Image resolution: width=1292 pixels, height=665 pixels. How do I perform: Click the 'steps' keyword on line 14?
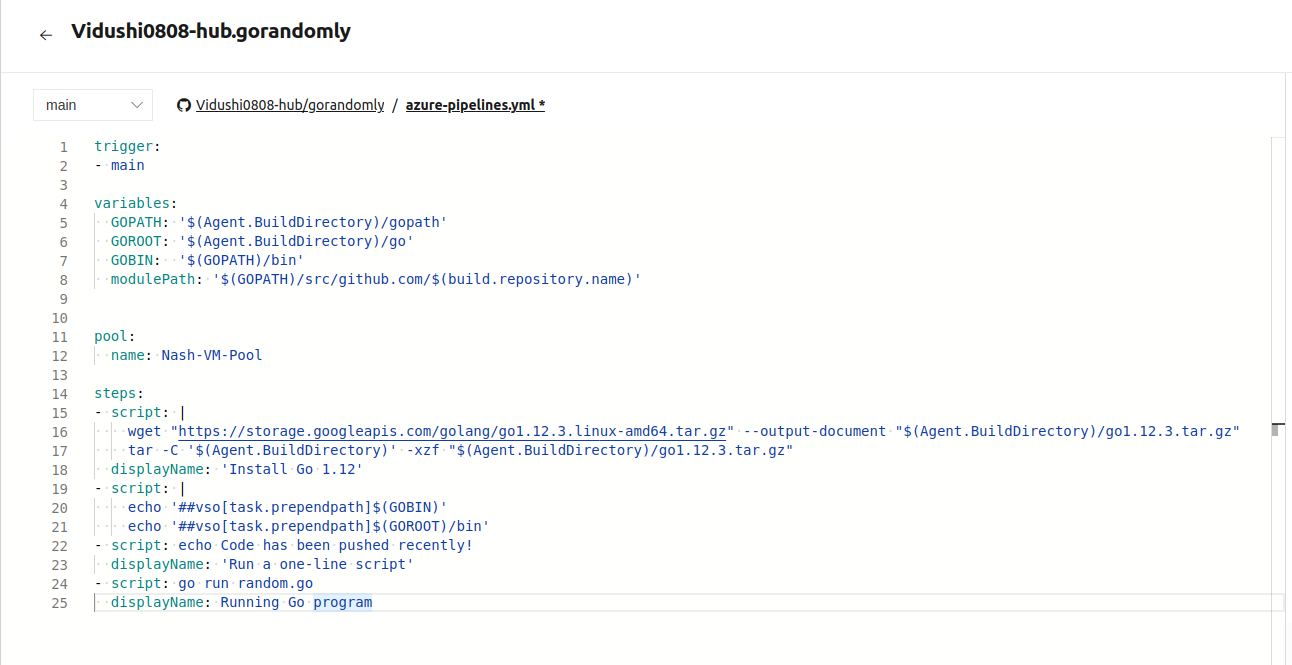[116, 394]
